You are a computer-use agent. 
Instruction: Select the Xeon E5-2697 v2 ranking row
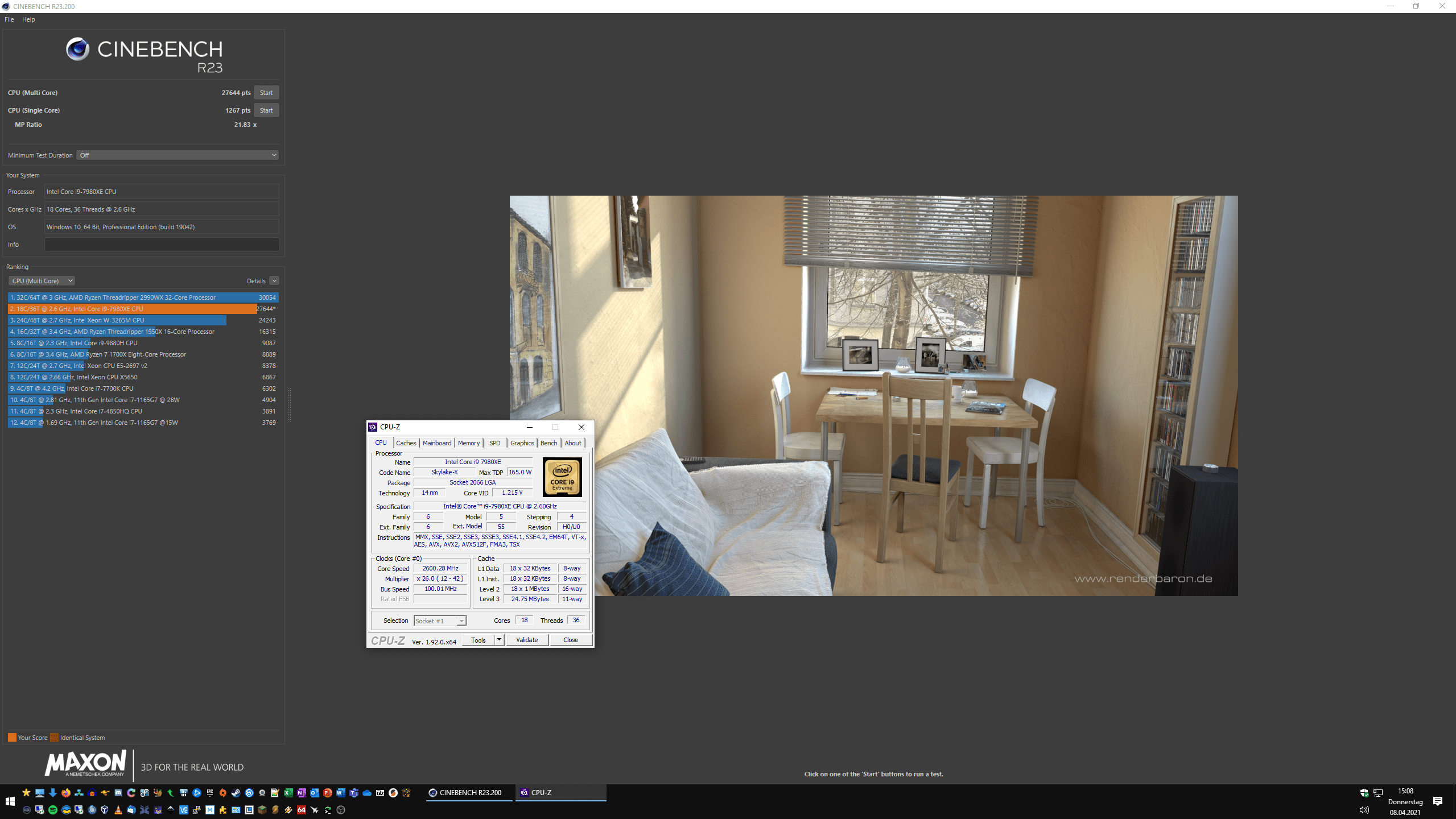tap(143, 366)
